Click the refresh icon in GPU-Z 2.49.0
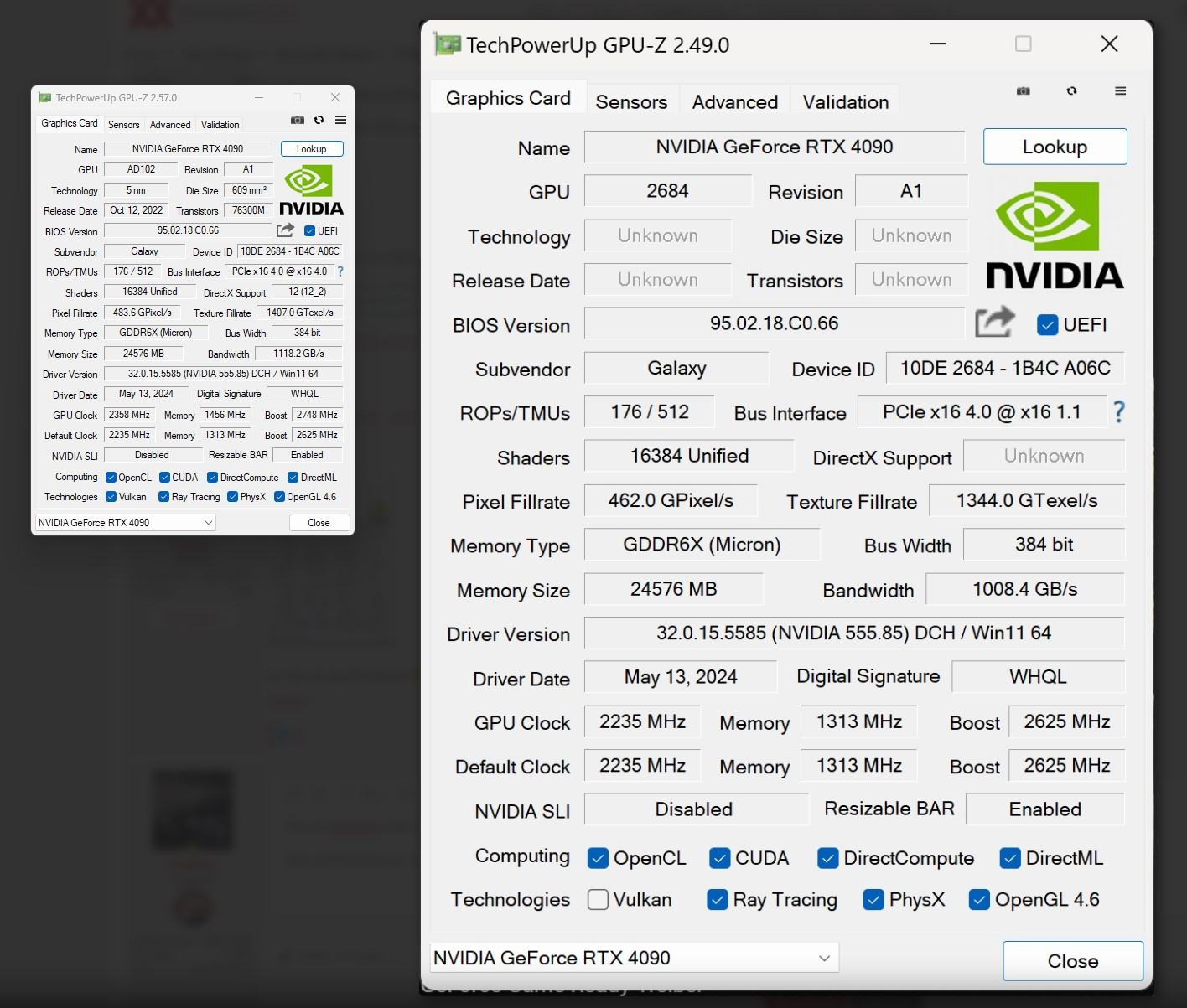 click(x=1071, y=90)
